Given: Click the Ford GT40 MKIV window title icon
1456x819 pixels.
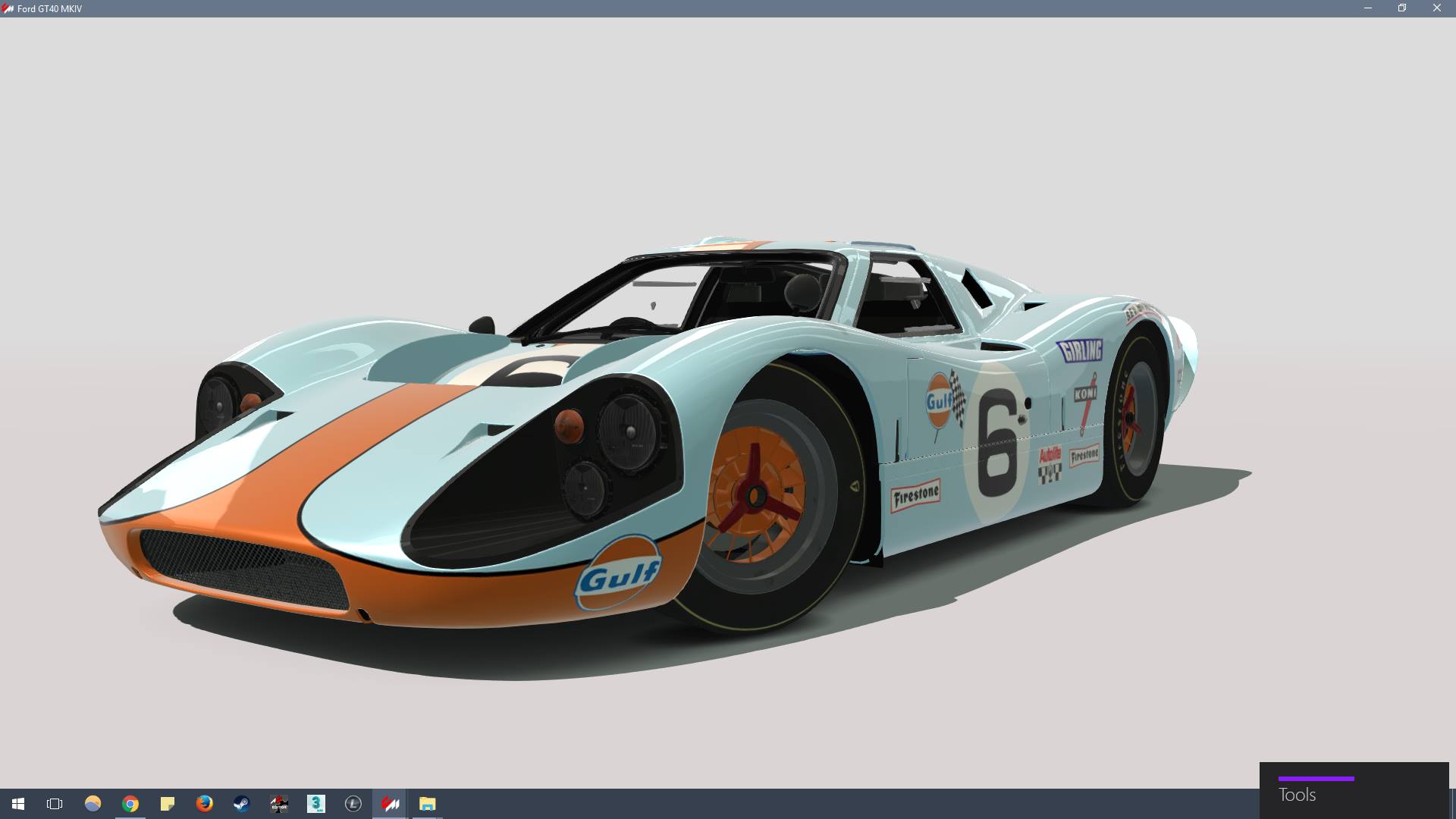Looking at the screenshot, I should [x=8, y=8].
